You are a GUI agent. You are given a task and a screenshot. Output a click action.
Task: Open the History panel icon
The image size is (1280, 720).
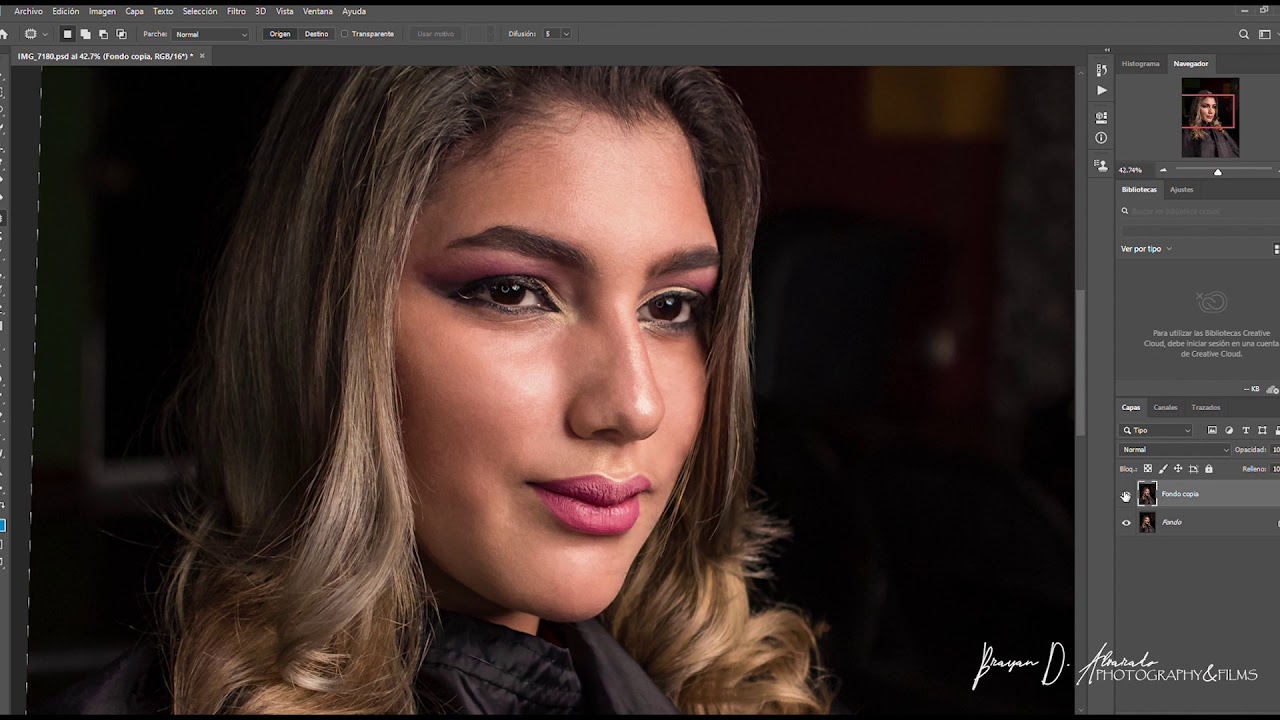click(1101, 70)
